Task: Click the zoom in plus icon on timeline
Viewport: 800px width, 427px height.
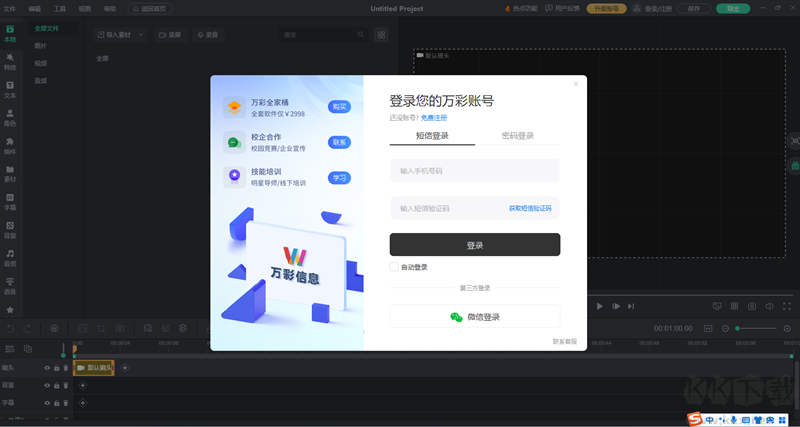Action: click(x=787, y=329)
